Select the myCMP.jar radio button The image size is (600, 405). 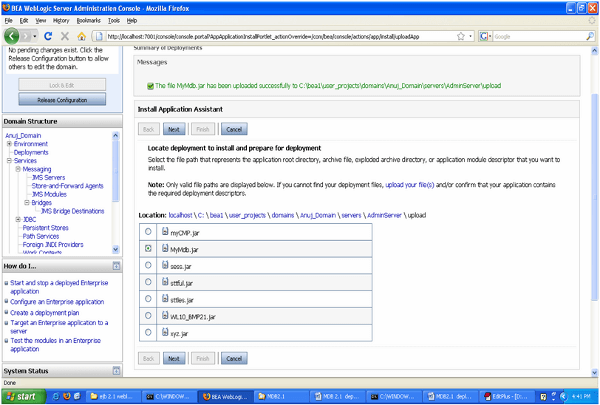(x=148, y=232)
